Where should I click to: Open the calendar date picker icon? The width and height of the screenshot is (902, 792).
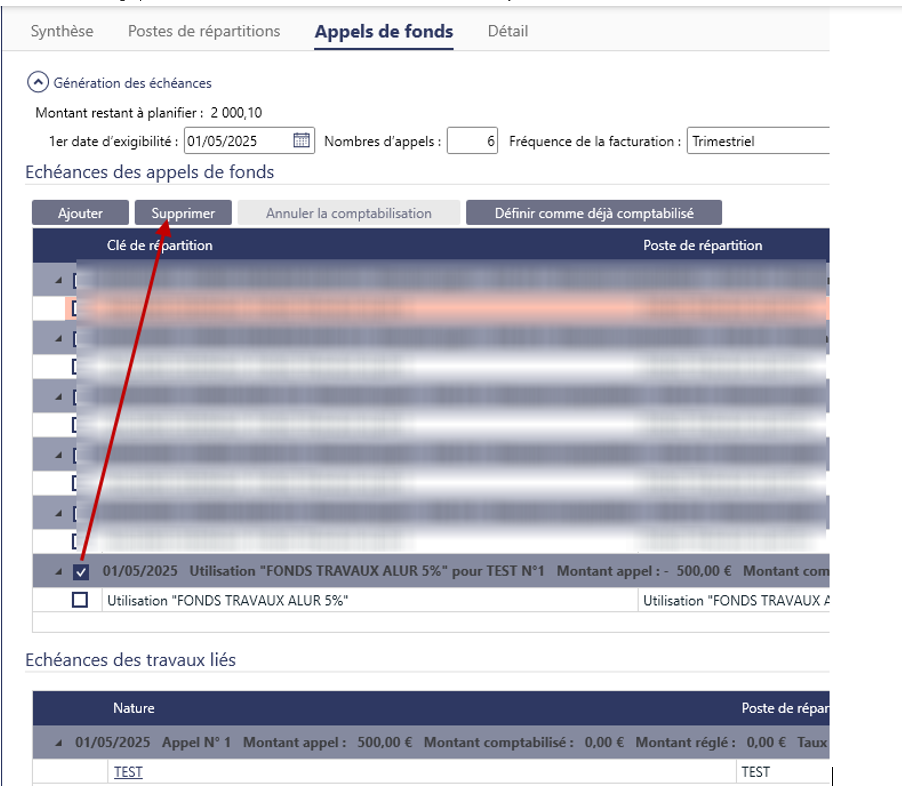coord(301,141)
